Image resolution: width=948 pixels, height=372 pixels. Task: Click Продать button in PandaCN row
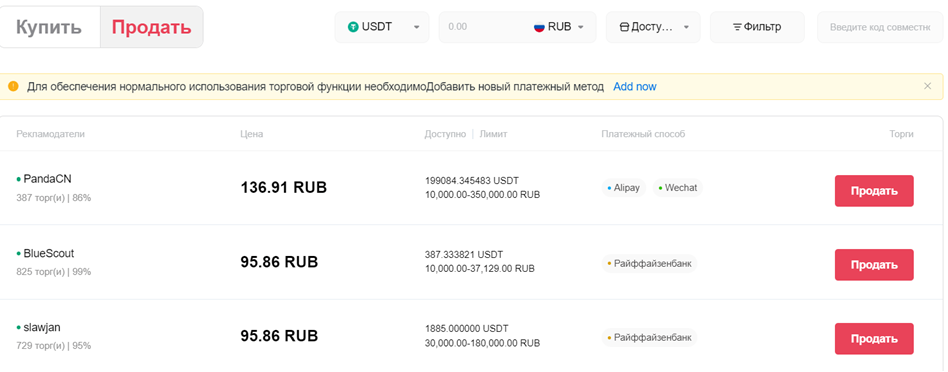click(874, 191)
